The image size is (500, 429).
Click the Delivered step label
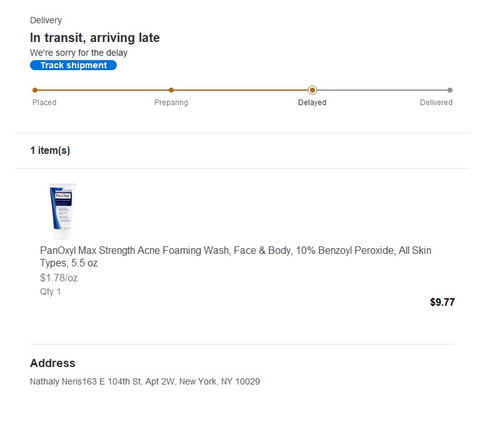(x=436, y=102)
